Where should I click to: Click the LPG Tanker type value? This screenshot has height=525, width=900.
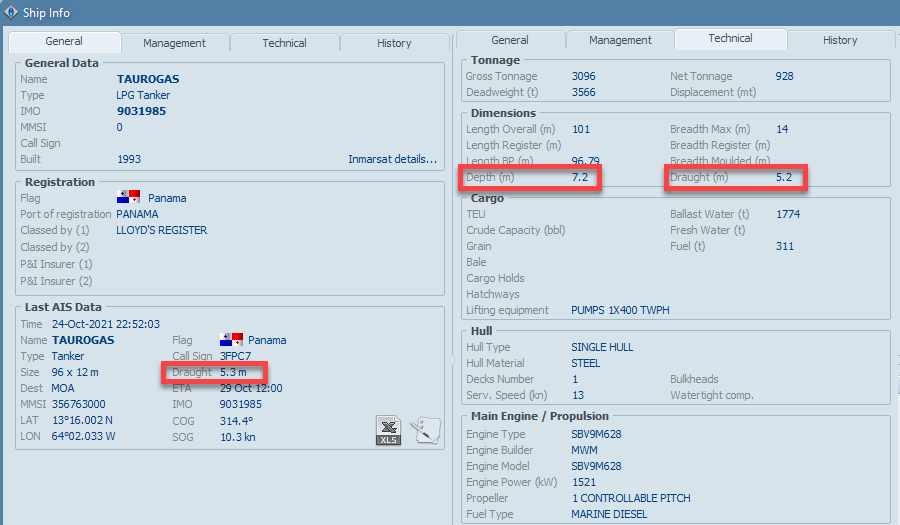(143, 95)
